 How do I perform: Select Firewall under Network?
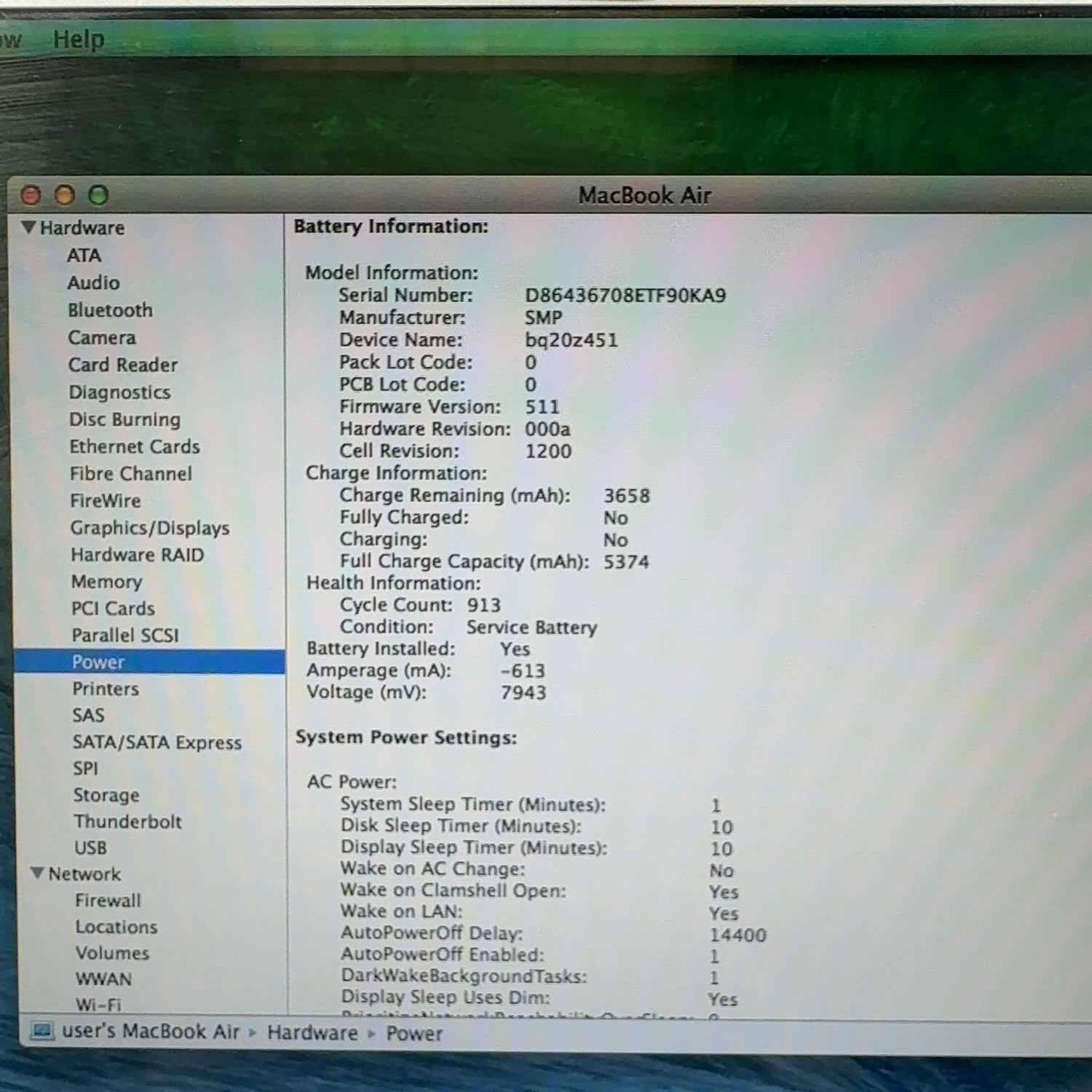coord(108,901)
